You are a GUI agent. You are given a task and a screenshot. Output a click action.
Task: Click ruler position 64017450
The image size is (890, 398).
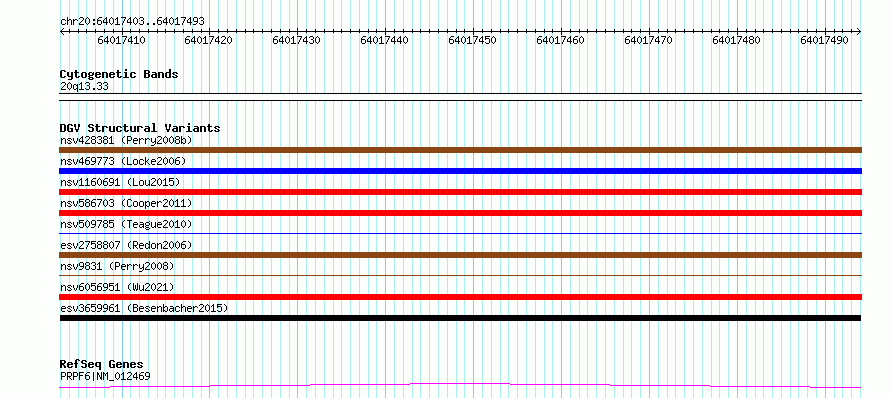(x=473, y=40)
